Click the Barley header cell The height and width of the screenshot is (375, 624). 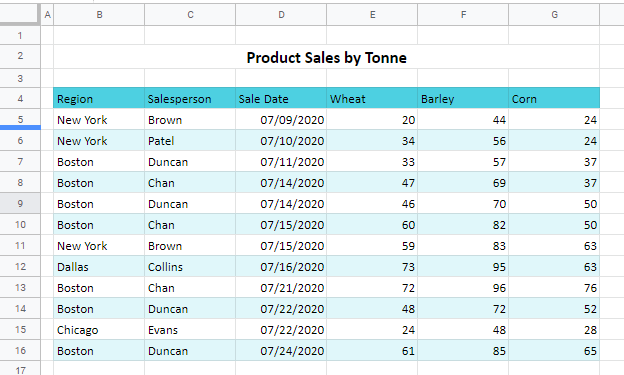[x=463, y=98]
